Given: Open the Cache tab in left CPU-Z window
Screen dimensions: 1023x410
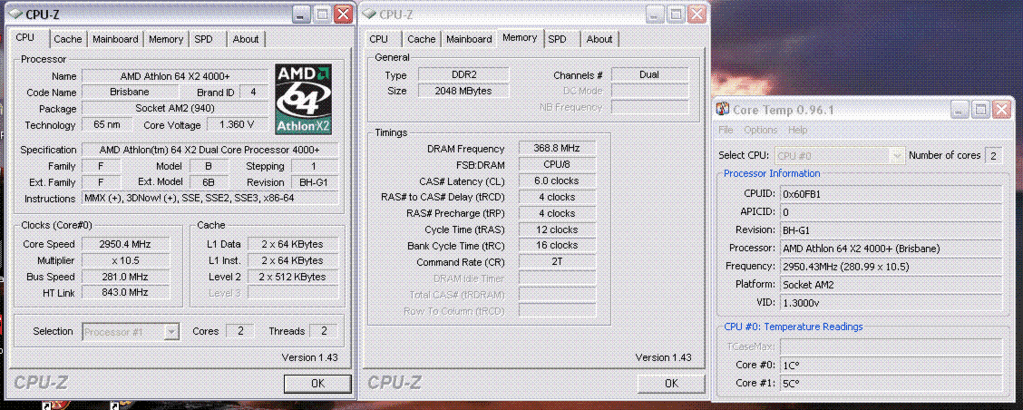Looking at the screenshot, I should 68,39.
